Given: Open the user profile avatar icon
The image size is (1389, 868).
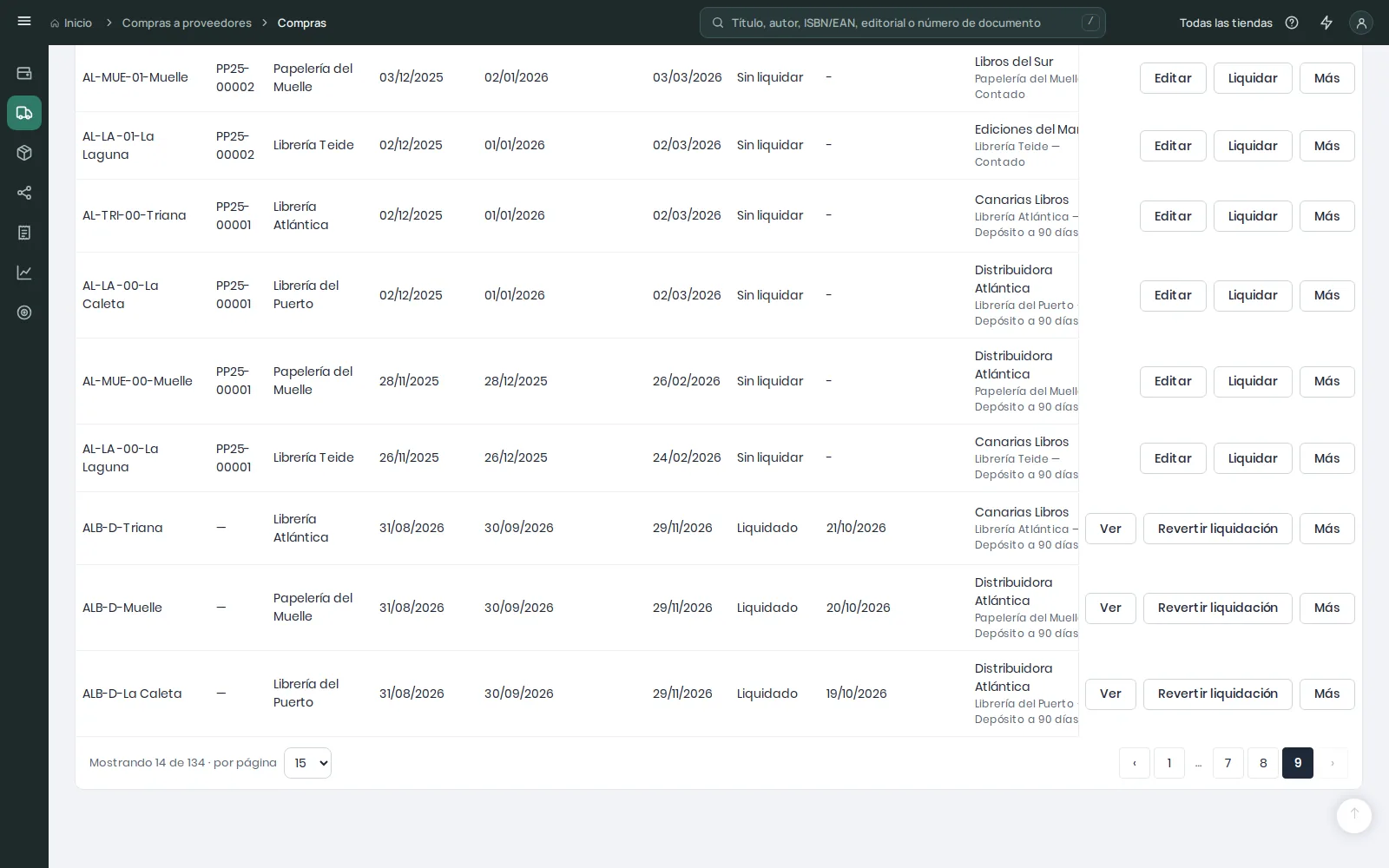Looking at the screenshot, I should click(x=1361, y=23).
